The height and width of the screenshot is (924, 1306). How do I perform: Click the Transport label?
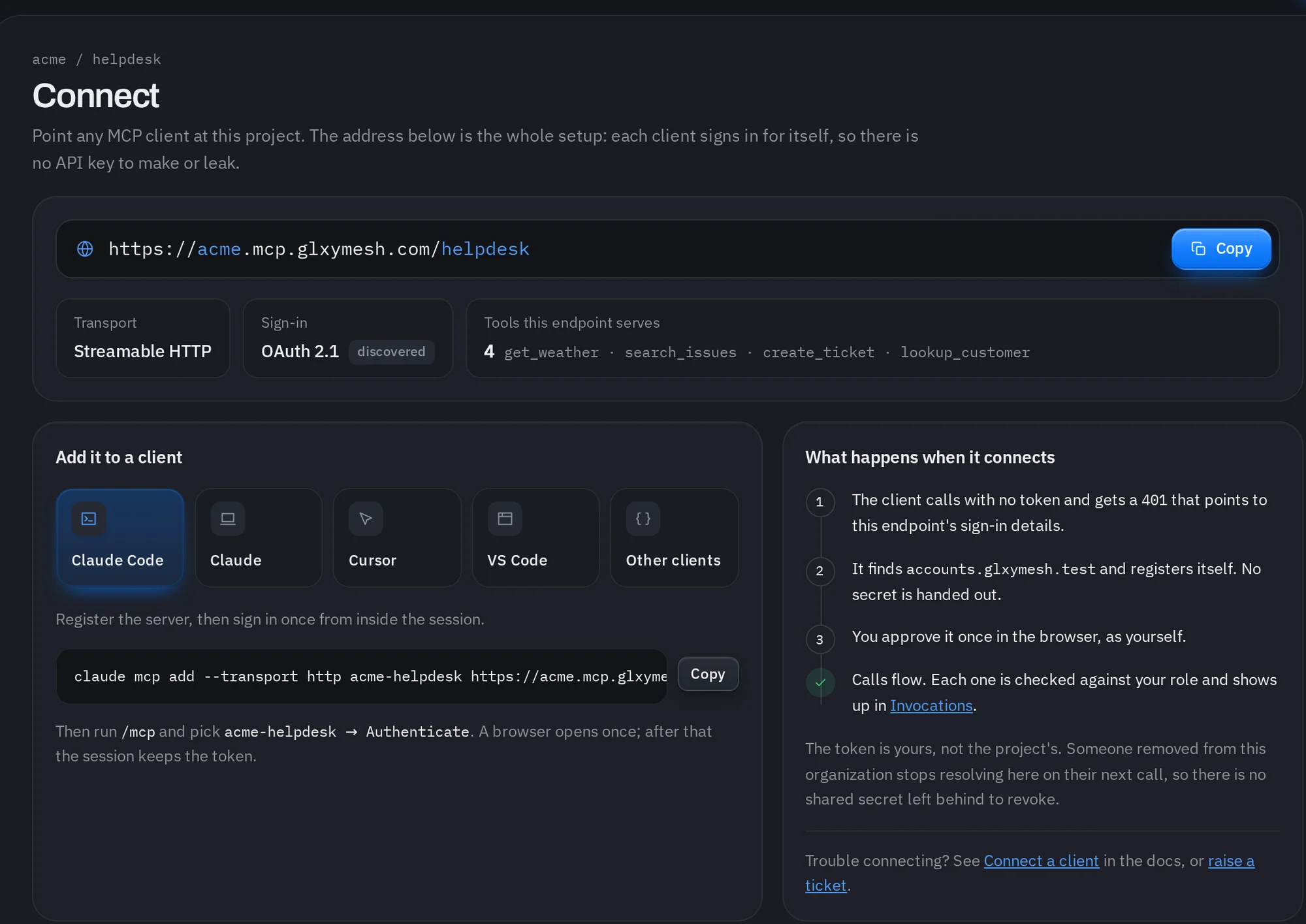tap(105, 323)
